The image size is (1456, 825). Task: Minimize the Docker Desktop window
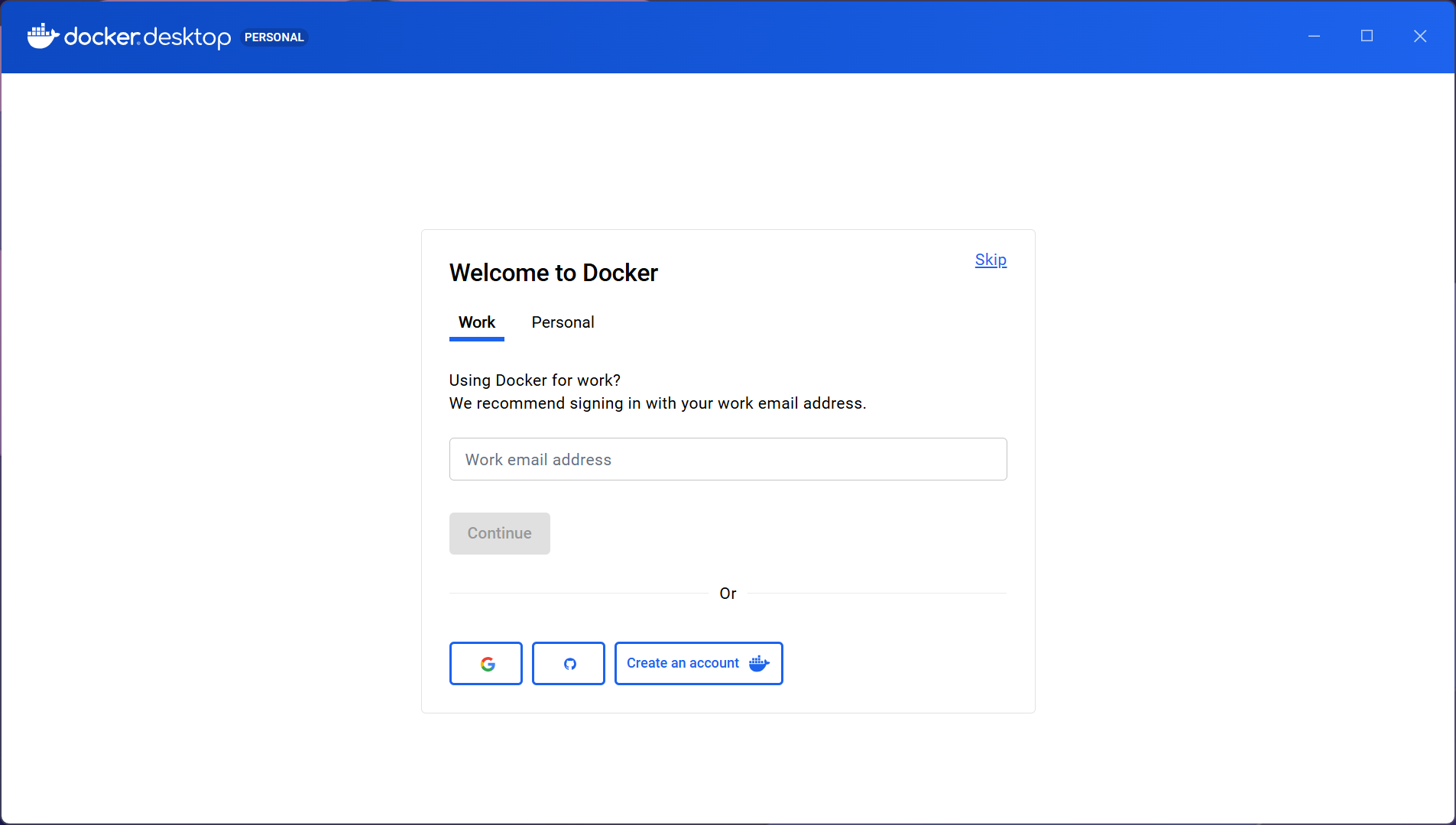[1314, 36]
